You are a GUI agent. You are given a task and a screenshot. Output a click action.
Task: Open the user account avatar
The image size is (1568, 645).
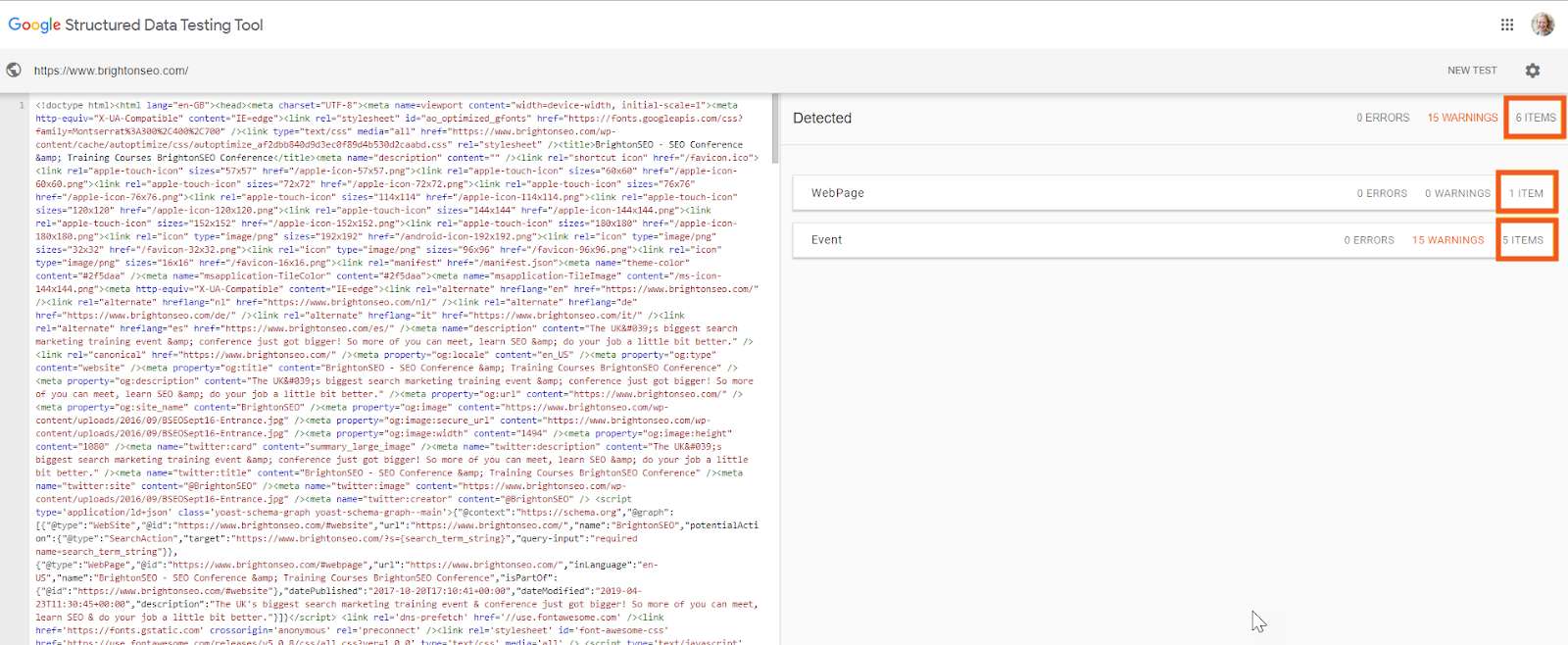pyautogui.click(x=1543, y=25)
